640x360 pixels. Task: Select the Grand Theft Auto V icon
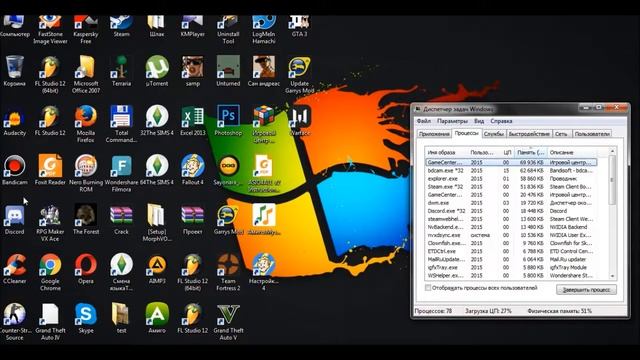pos(228,322)
